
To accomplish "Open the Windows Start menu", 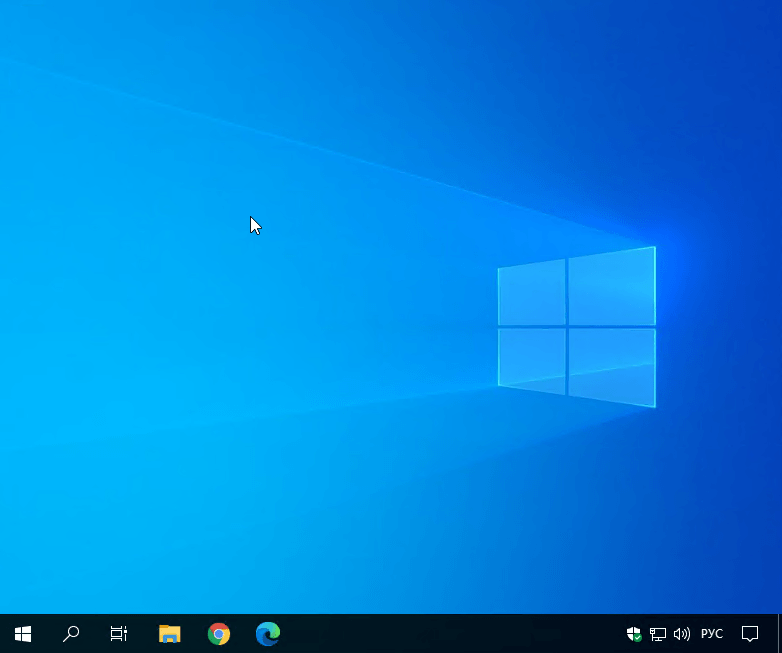I will coord(23,634).
